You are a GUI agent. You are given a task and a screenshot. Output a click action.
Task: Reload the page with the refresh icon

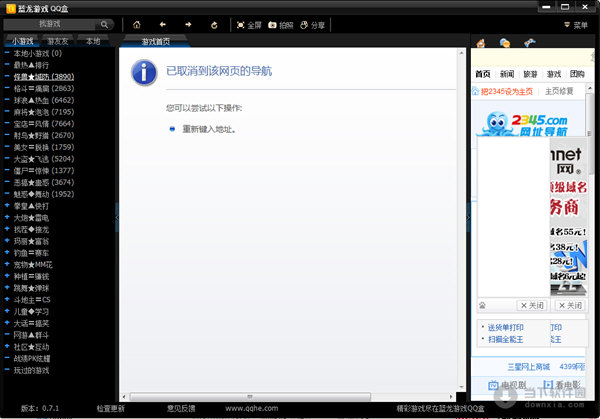click(x=214, y=24)
